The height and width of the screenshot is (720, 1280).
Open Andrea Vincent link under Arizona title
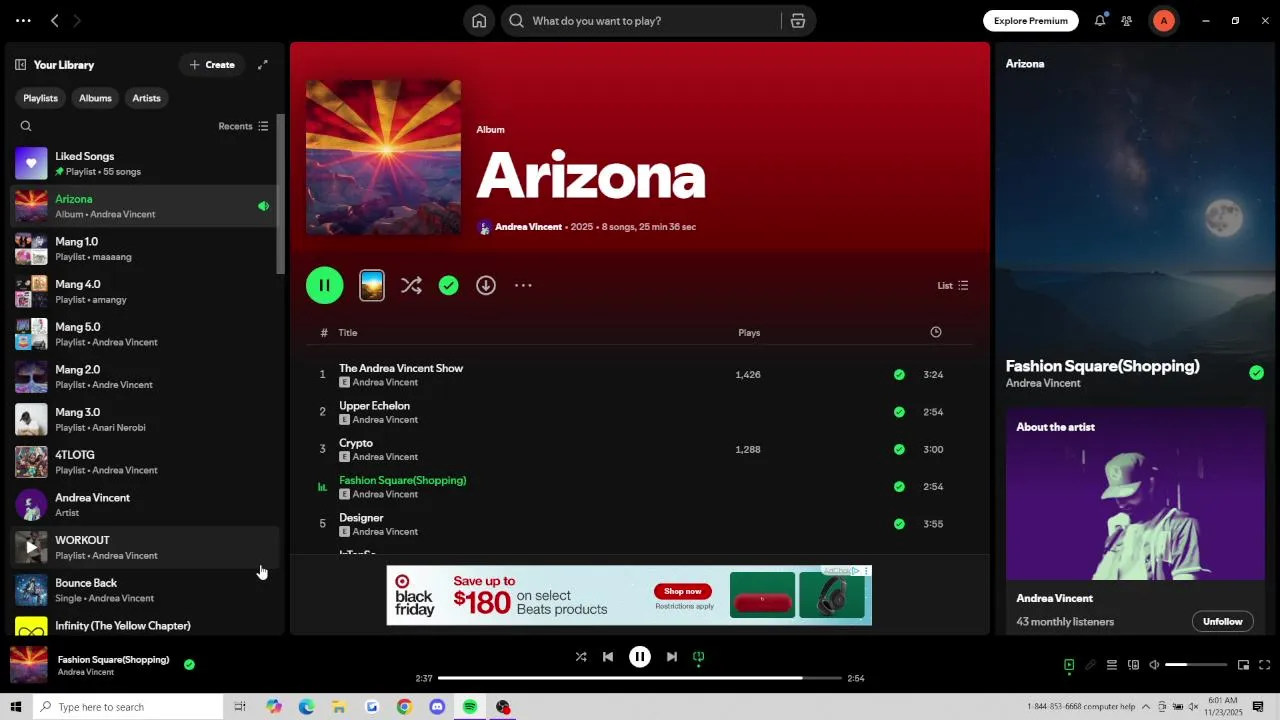click(528, 227)
